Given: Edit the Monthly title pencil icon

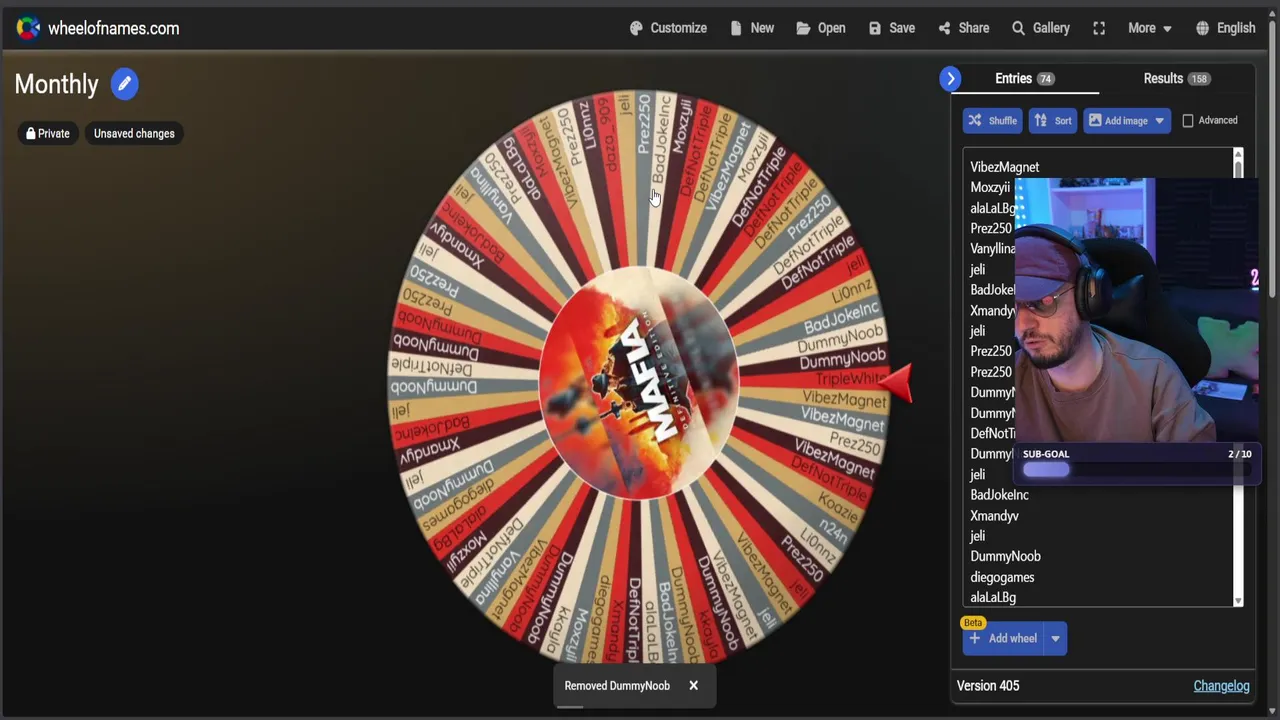Looking at the screenshot, I should 124,84.
